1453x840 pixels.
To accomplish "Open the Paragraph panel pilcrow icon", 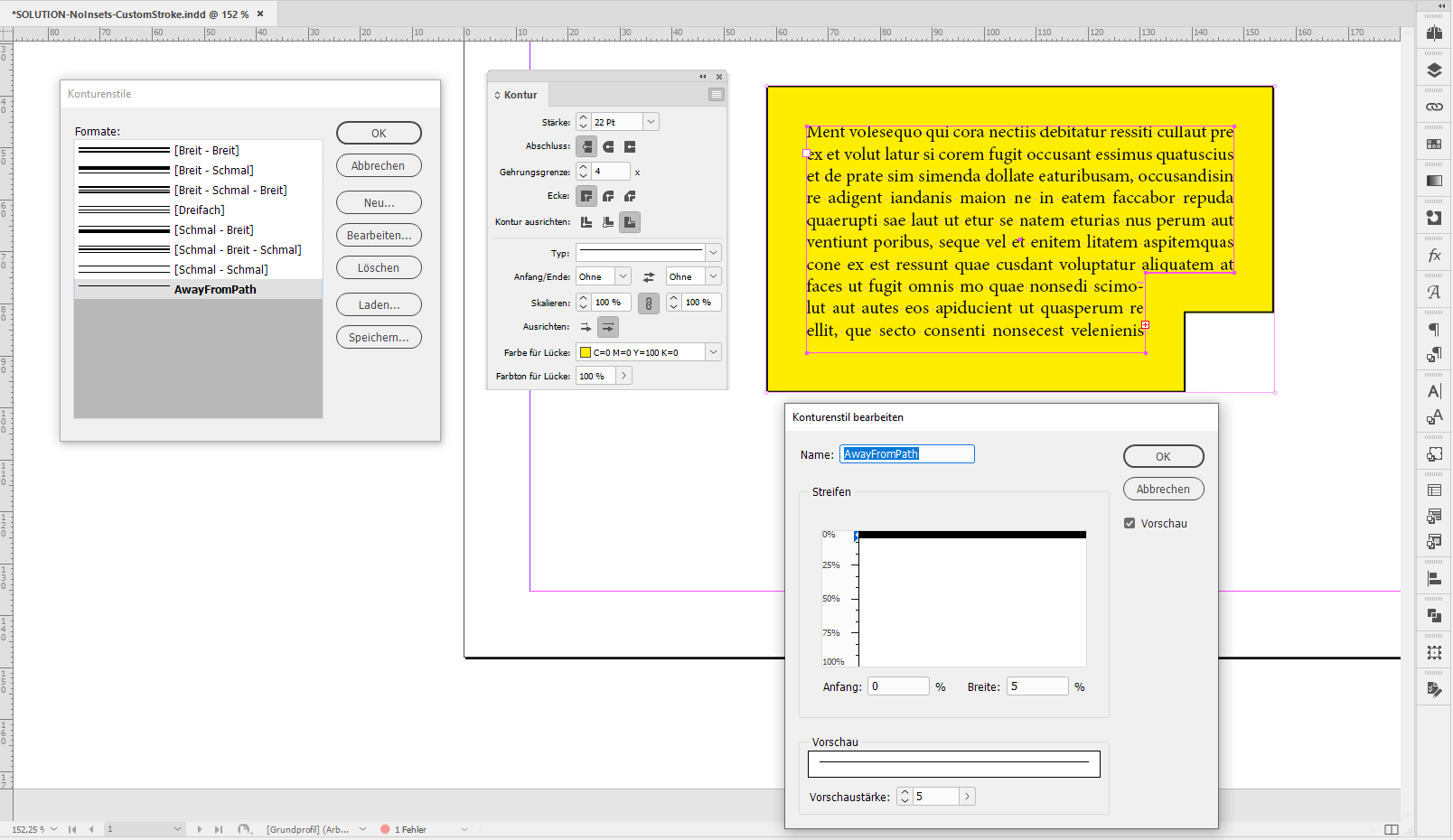I will pos(1434,329).
